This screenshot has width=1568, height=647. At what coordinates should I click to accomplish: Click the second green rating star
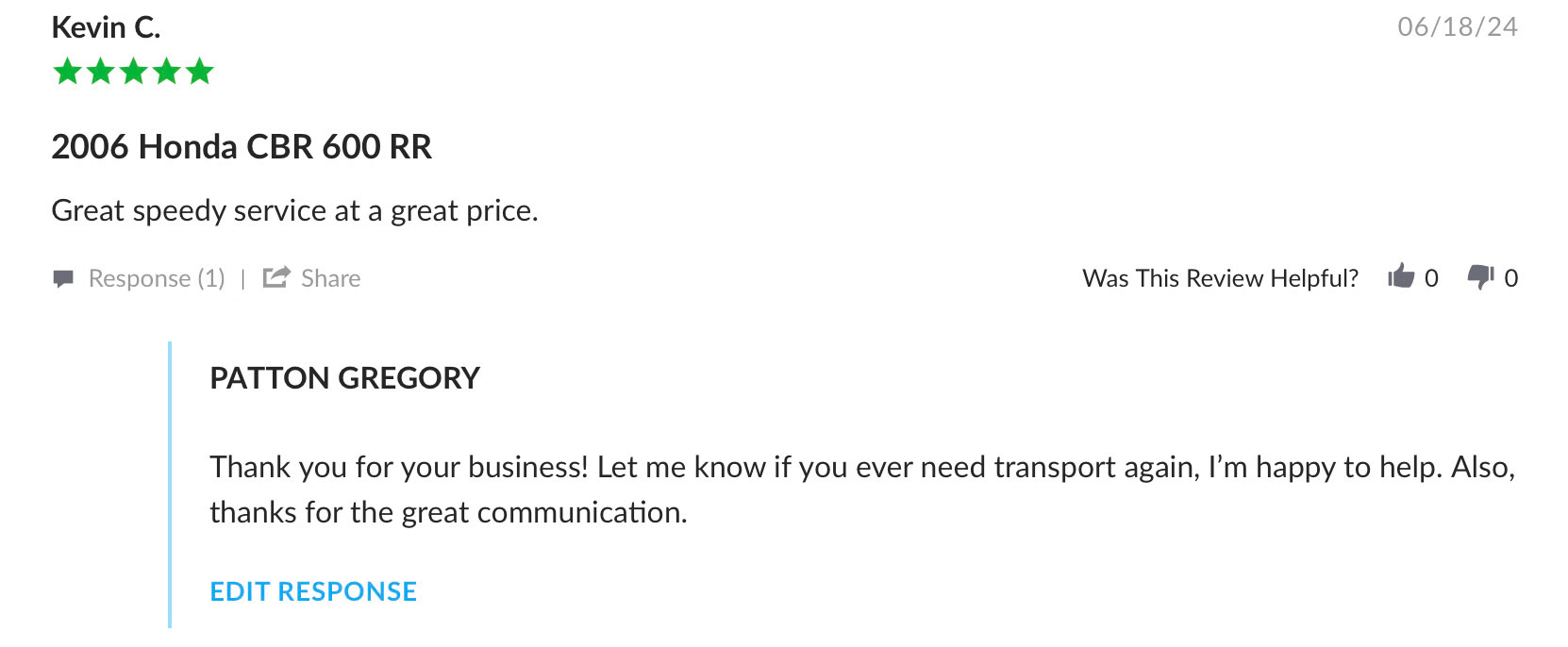(x=101, y=72)
